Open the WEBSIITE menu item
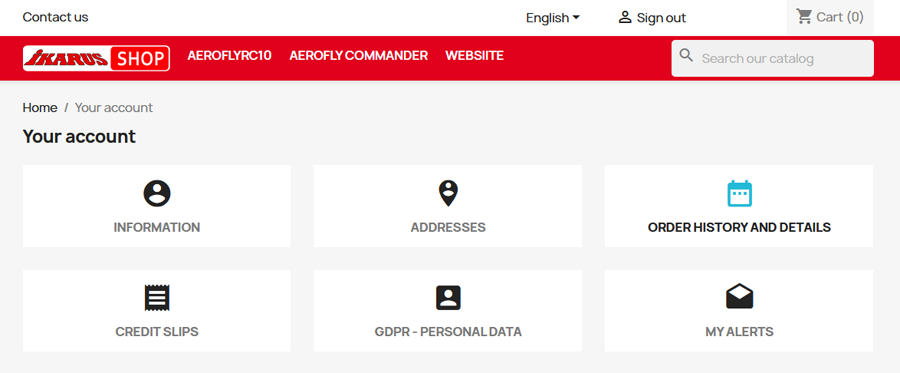Image resolution: width=900 pixels, height=373 pixels. point(475,56)
